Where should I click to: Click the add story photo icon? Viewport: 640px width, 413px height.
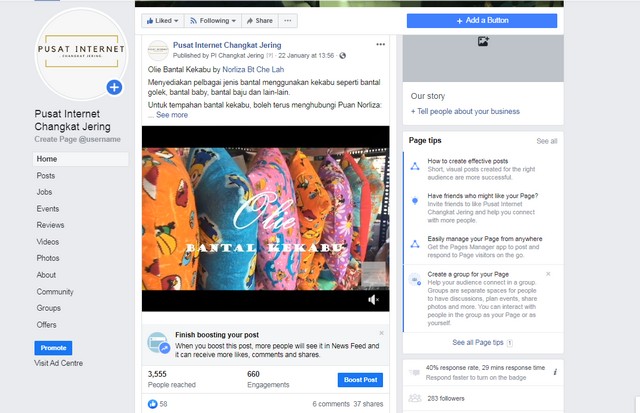click(x=483, y=42)
